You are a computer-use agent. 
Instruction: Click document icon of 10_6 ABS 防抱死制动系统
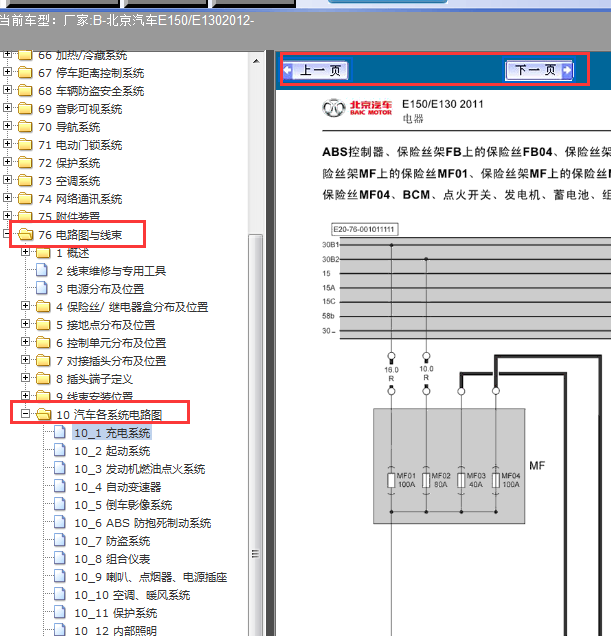[x=60, y=522]
